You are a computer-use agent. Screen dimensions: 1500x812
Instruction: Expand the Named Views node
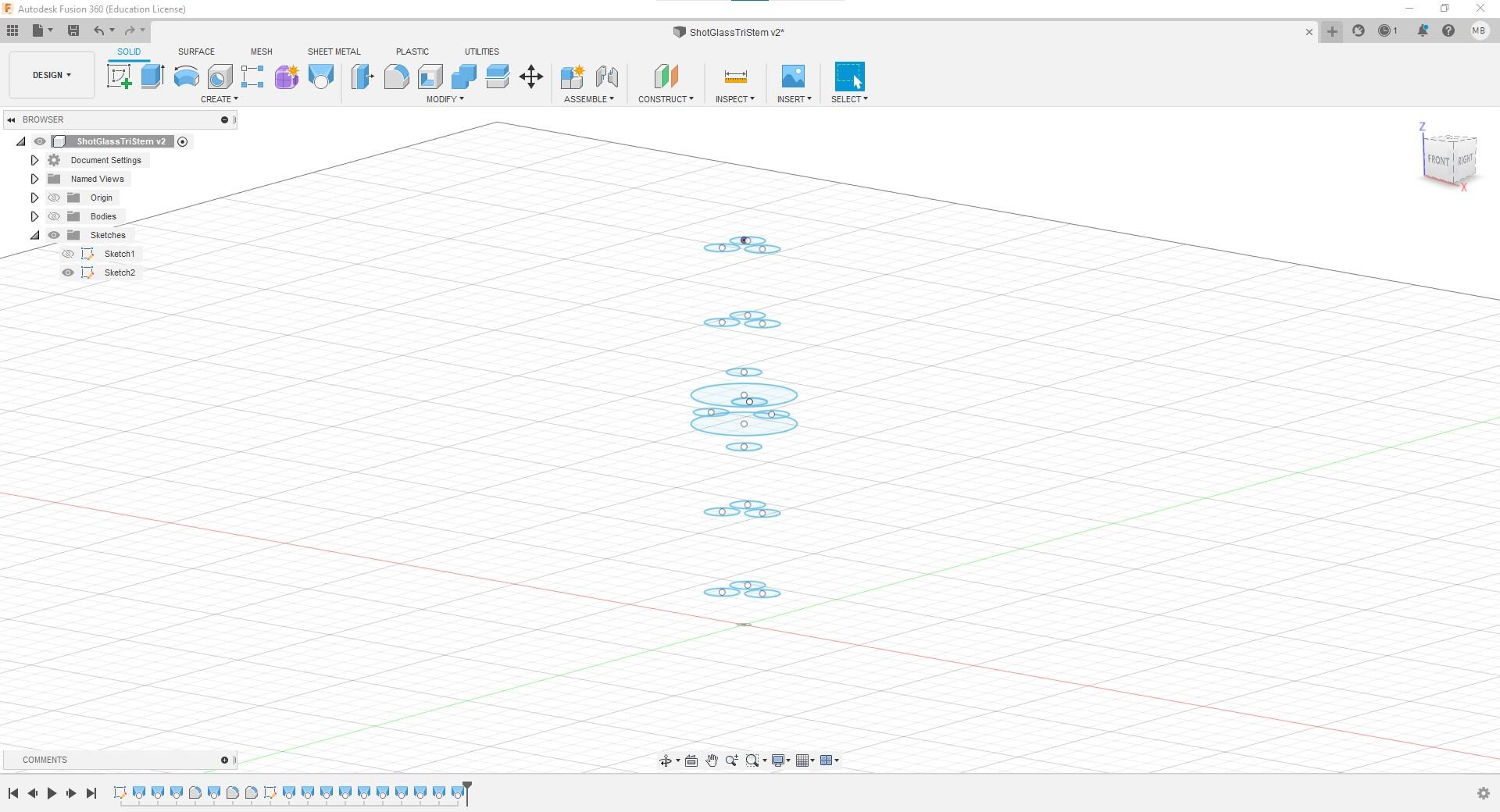[x=34, y=179]
